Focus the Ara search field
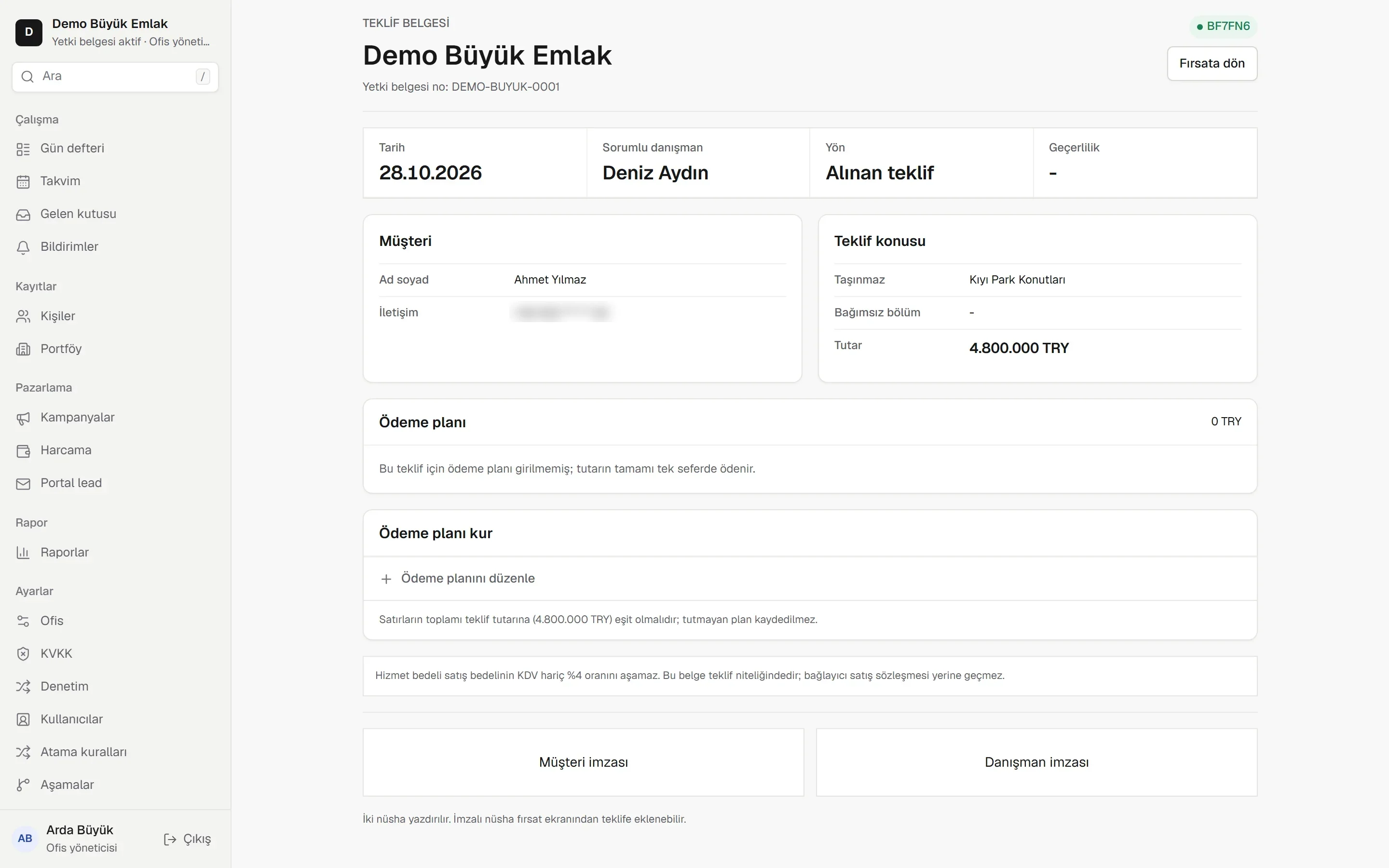The image size is (1389, 868). pyautogui.click(x=115, y=76)
